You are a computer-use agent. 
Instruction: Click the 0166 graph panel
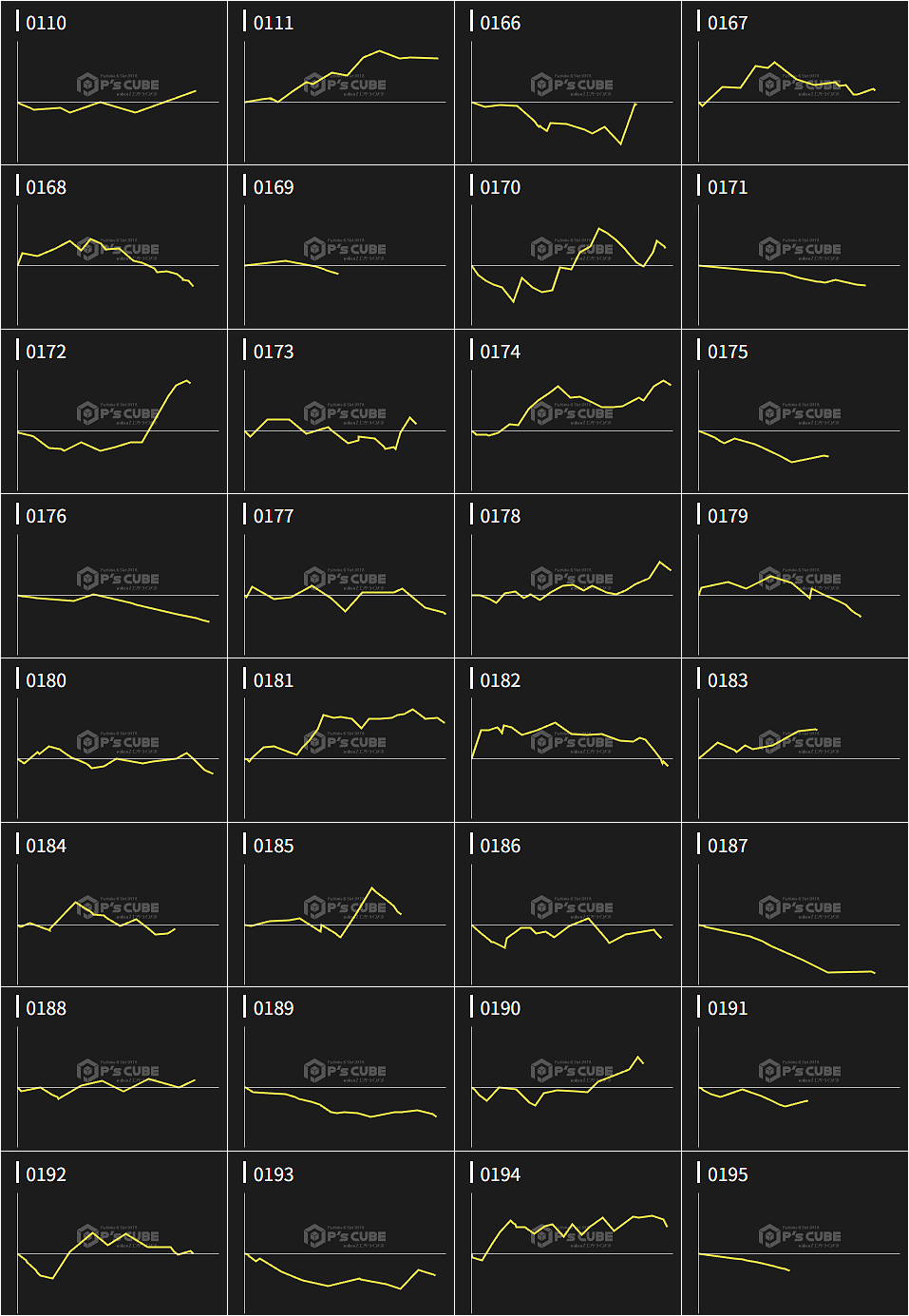568,95
